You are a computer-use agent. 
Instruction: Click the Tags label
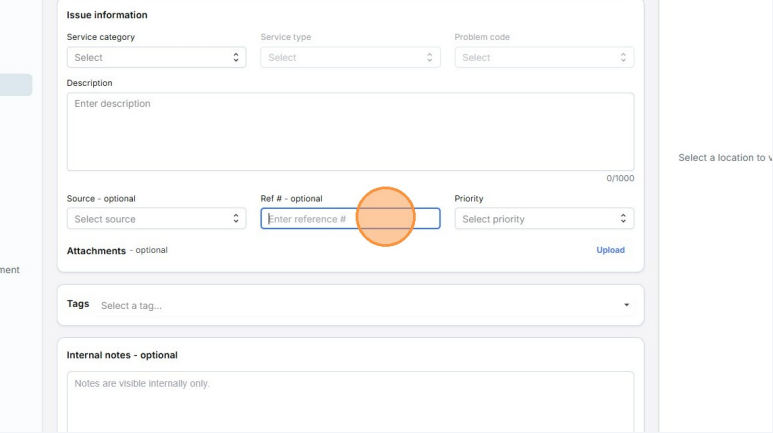(x=78, y=304)
